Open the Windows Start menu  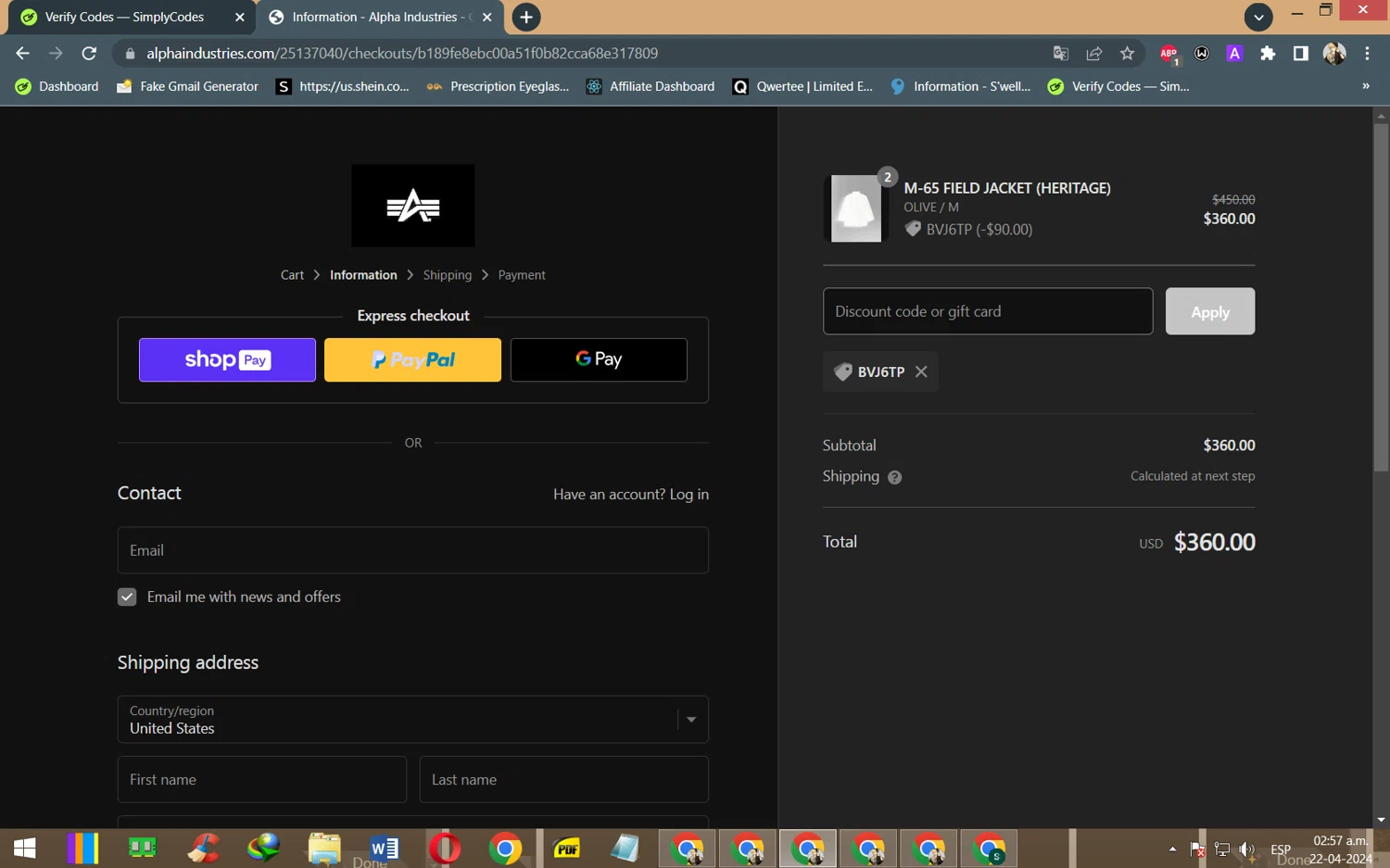[25, 848]
